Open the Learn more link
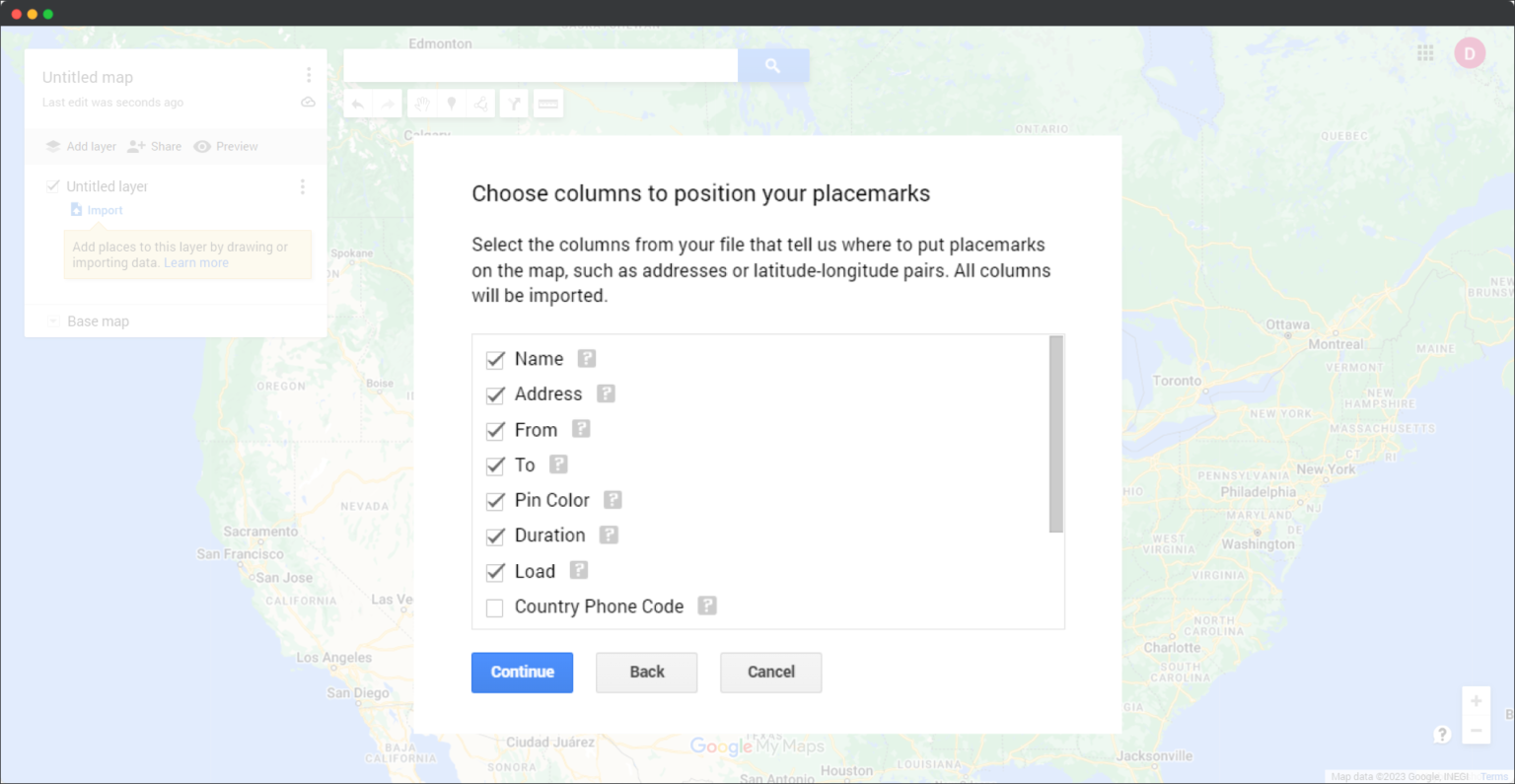 coord(195,262)
